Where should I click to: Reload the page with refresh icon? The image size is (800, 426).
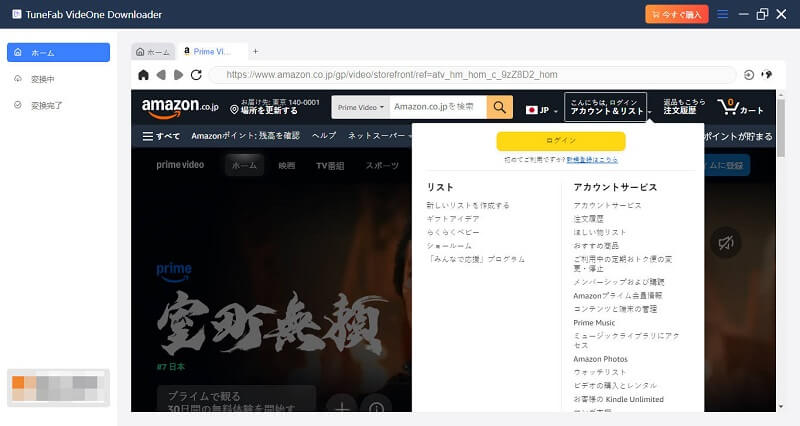tap(196, 75)
